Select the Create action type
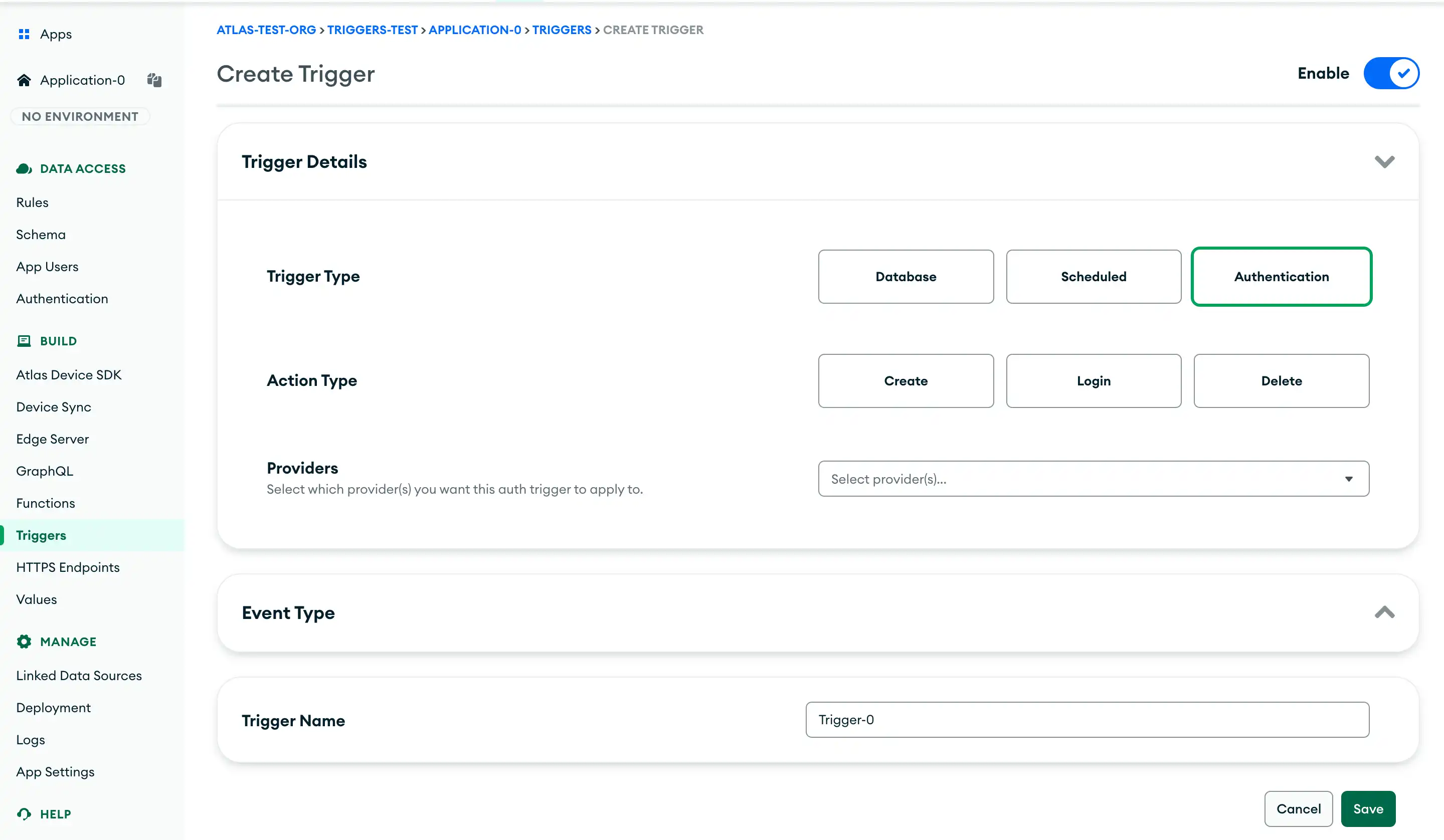The width and height of the screenshot is (1444, 840). (905, 380)
